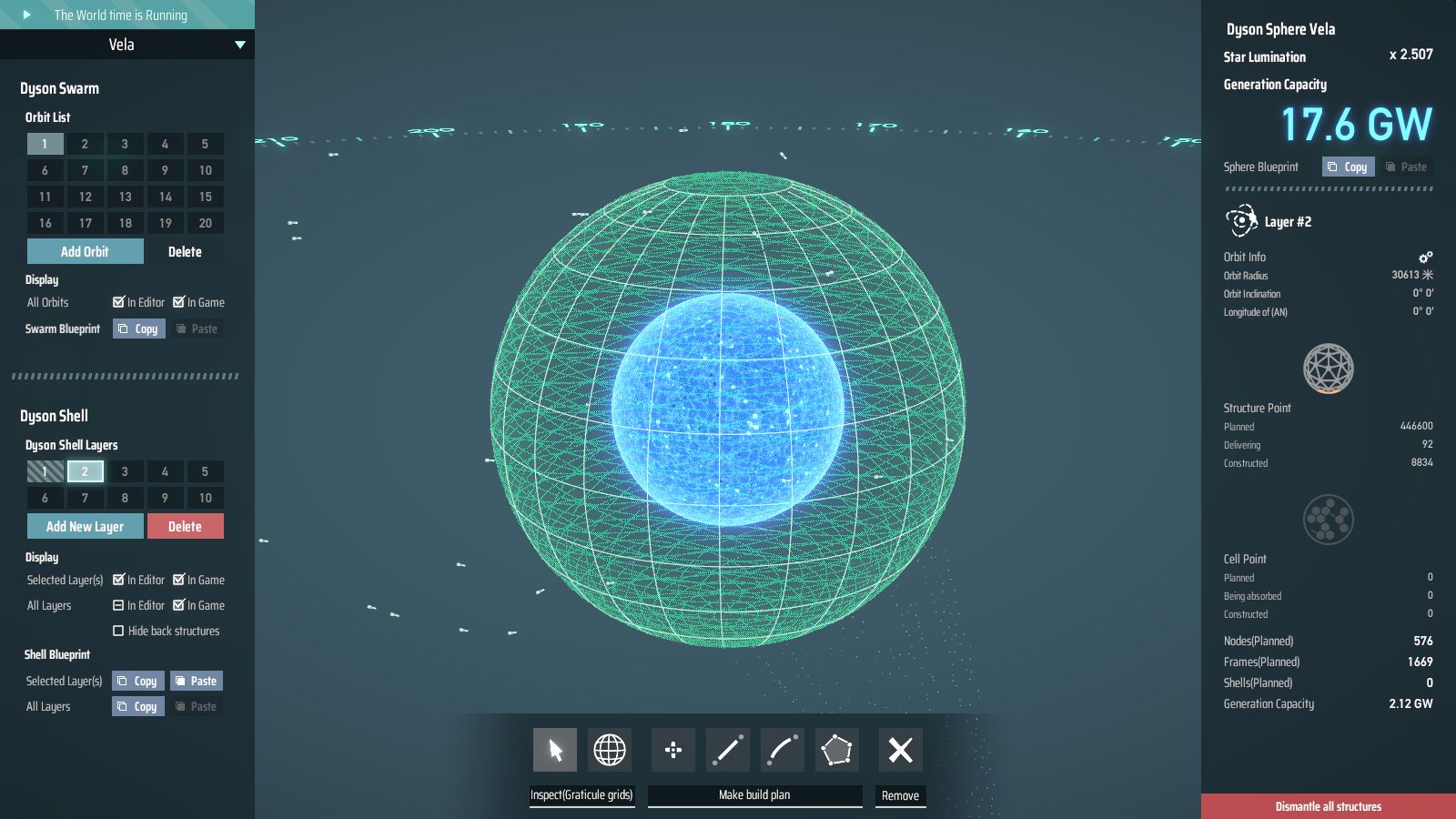Viewport: 1456px width, 819px height.
Task: Click the play icon beside world time
Action: tap(26, 15)
